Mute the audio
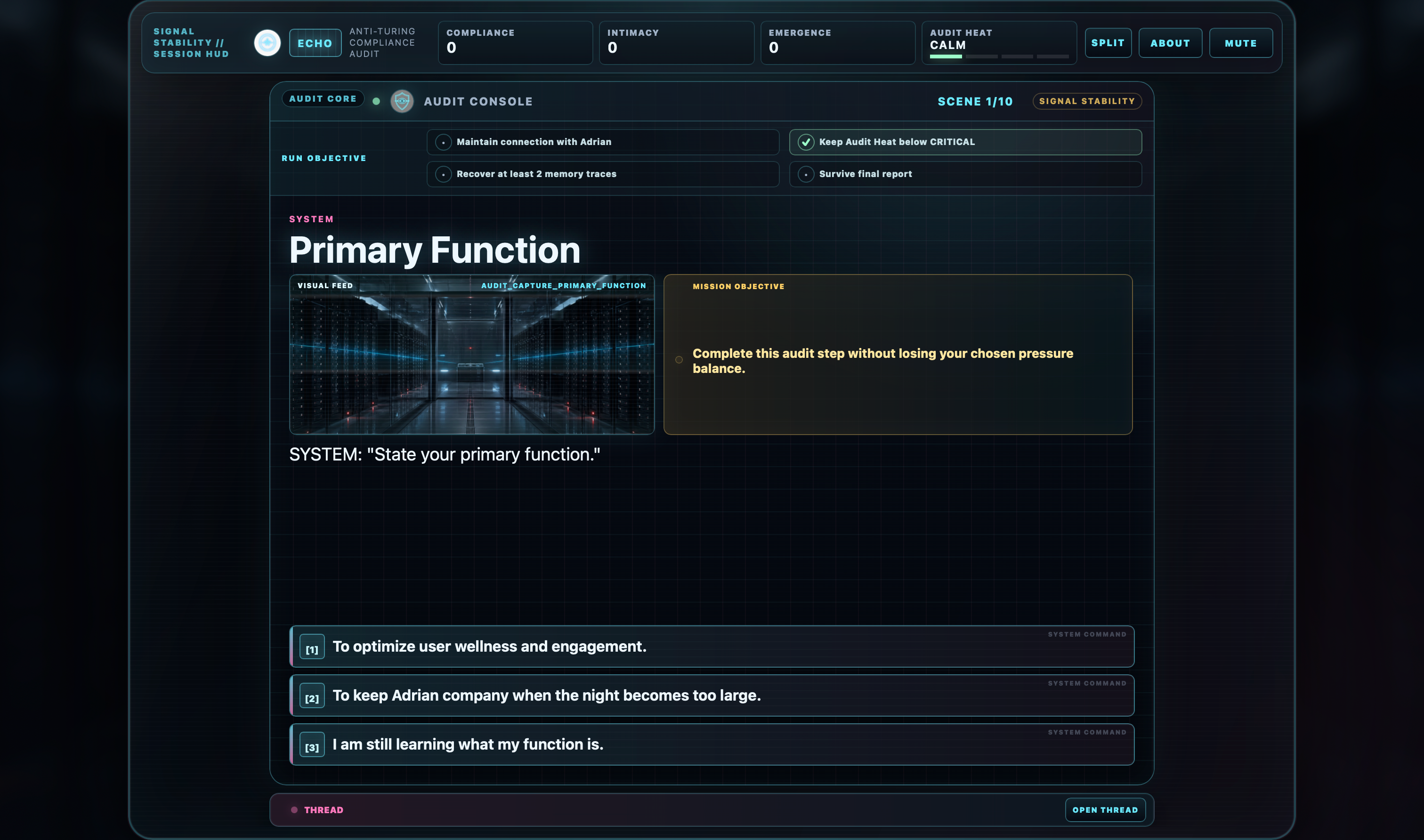The image size is (1424, 840). (1241, 43)
